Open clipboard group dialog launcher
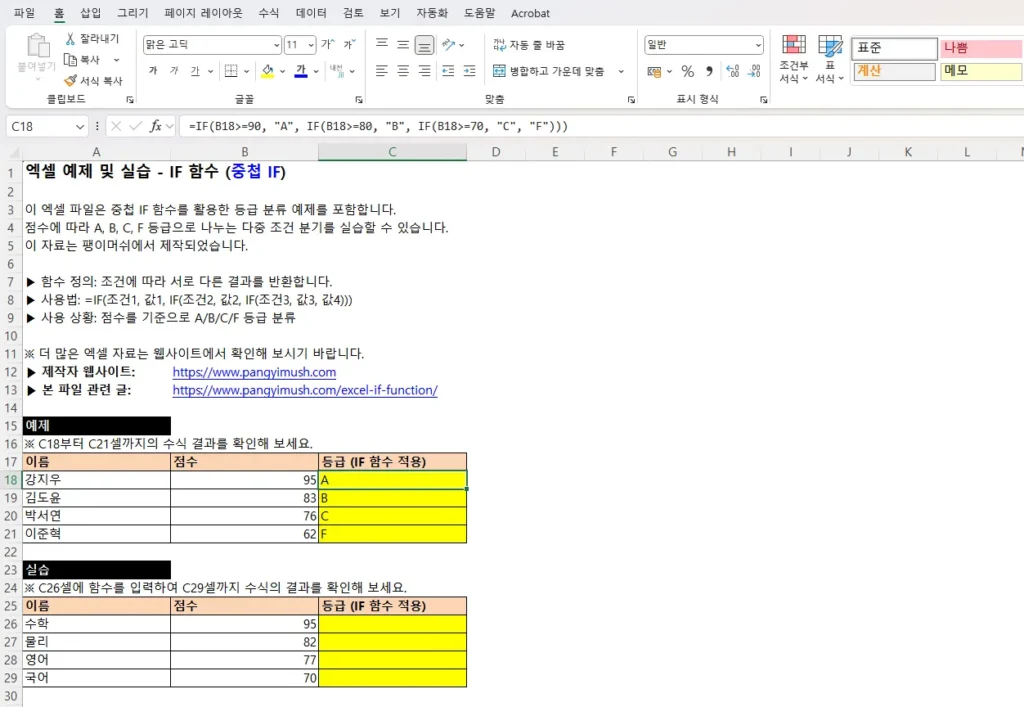Screen dimensions: 1024x707 [x=130, y=100]
